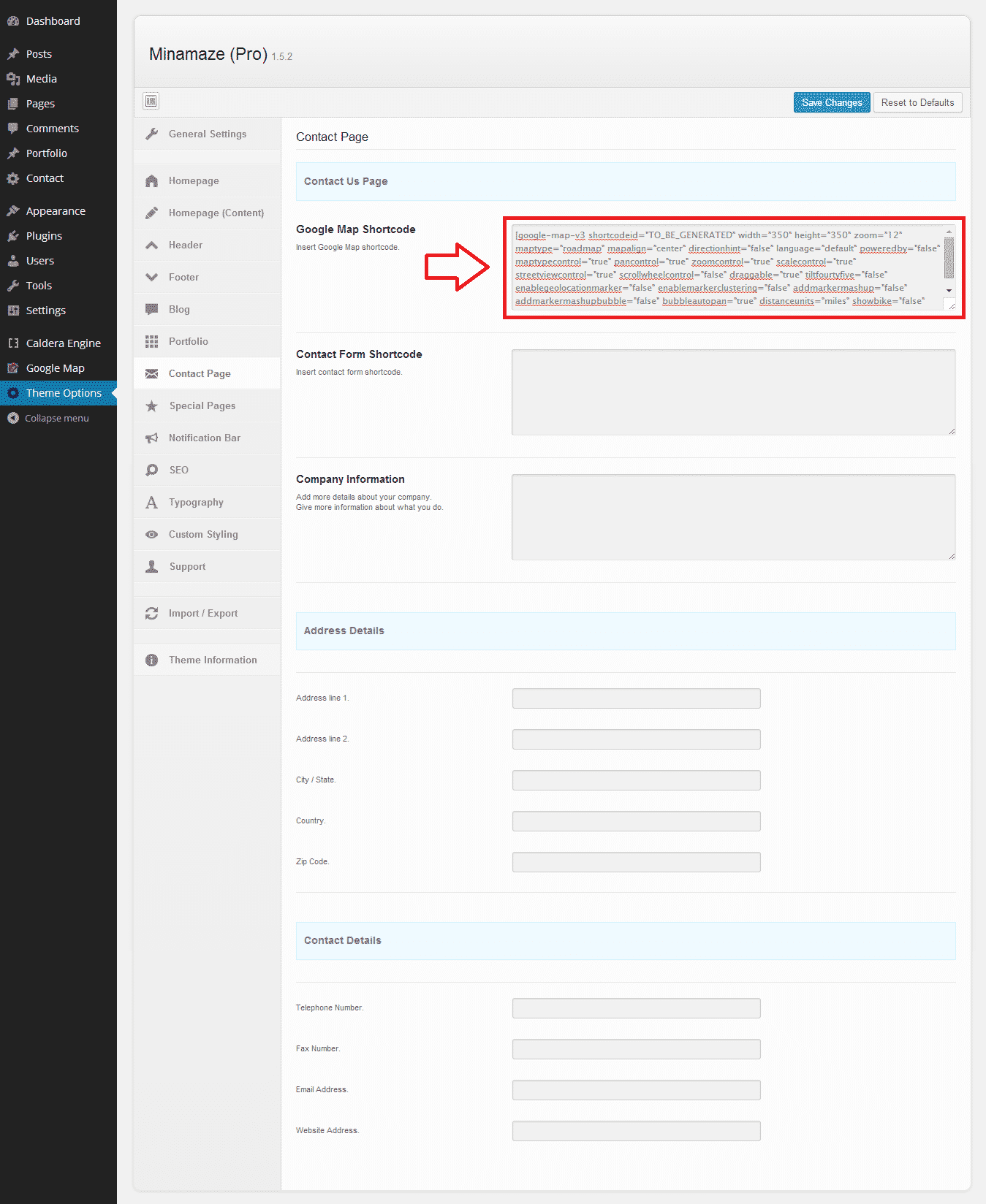The width and height of the screenshot is (986, 1204).
Task: Click the SEO magnifier icon
Action: point(152,470)
